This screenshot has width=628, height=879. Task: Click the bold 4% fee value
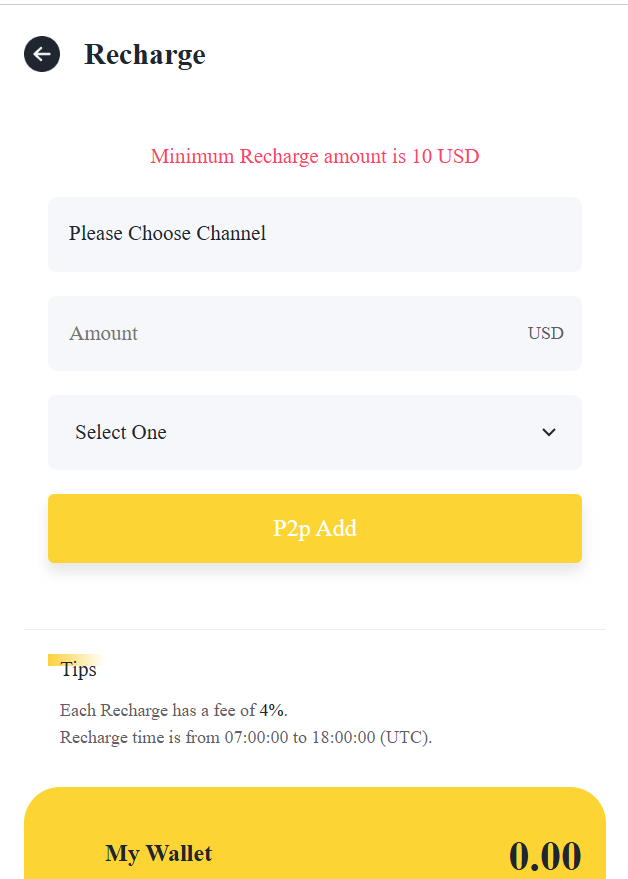[272, 711]
